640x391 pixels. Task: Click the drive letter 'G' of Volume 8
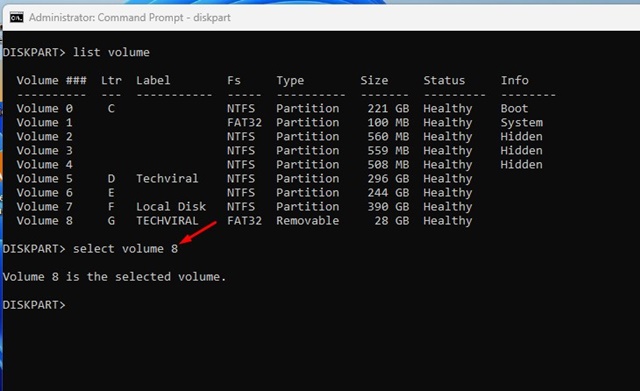click(x=111, y=220)
